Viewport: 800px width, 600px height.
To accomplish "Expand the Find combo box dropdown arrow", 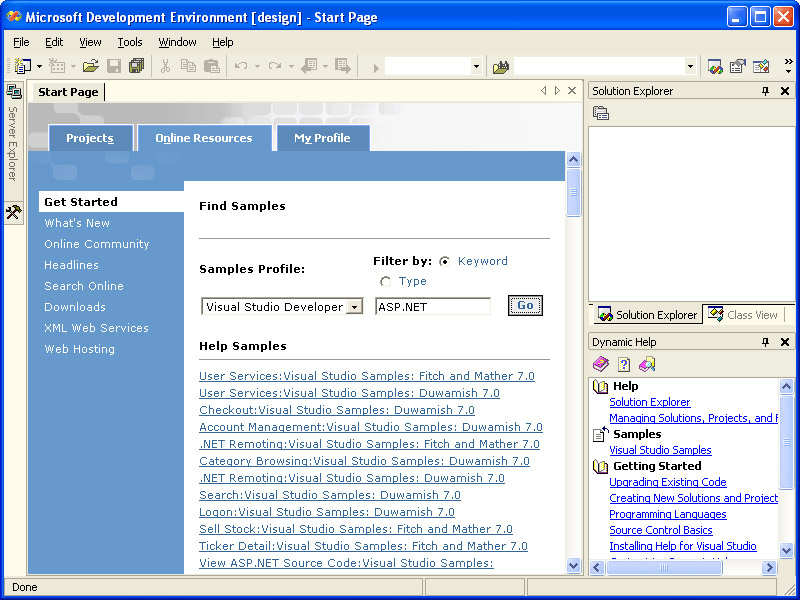I will (x=690, y=66).
